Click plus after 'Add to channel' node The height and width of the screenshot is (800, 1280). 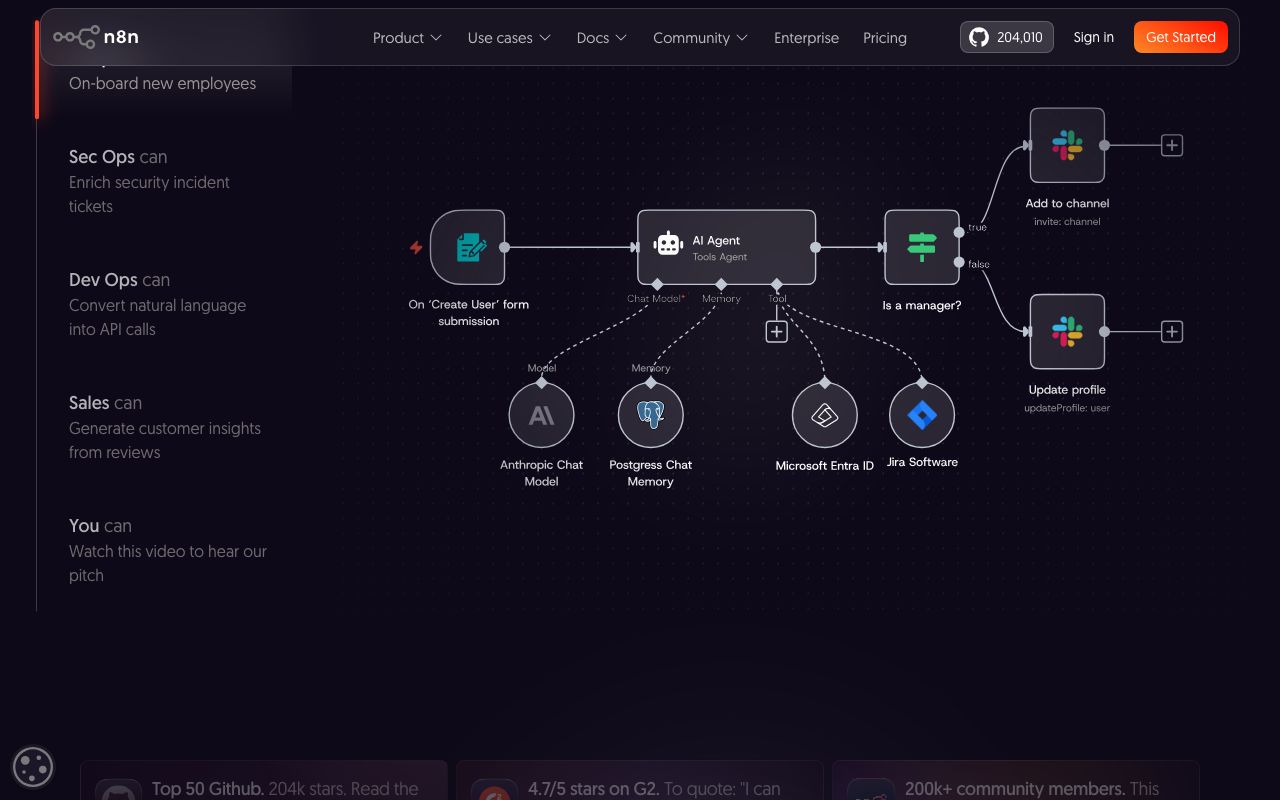click(x=1172, y=145)
